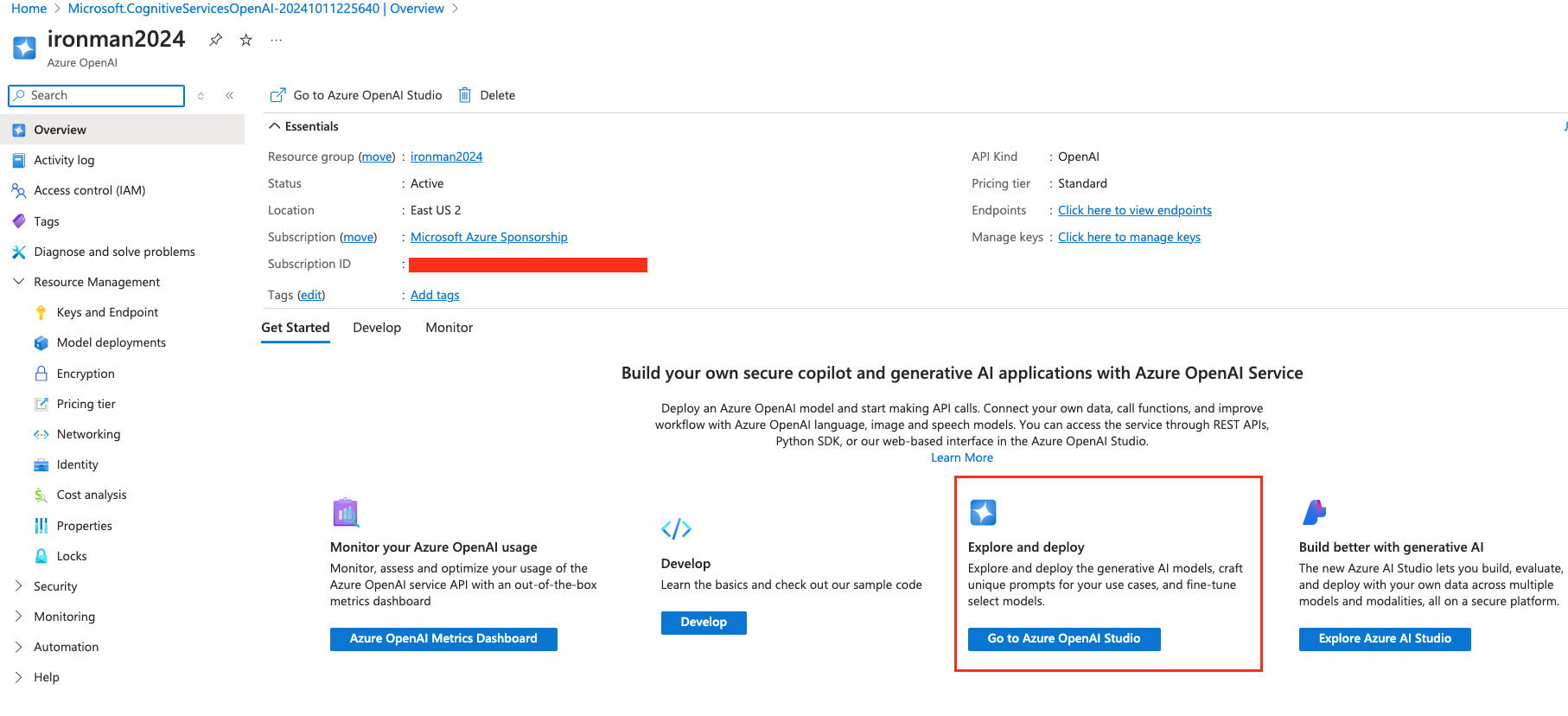The image size is (1568, 716).
Task: Click here to manage keys link
Action: [x=1129, y=237]
